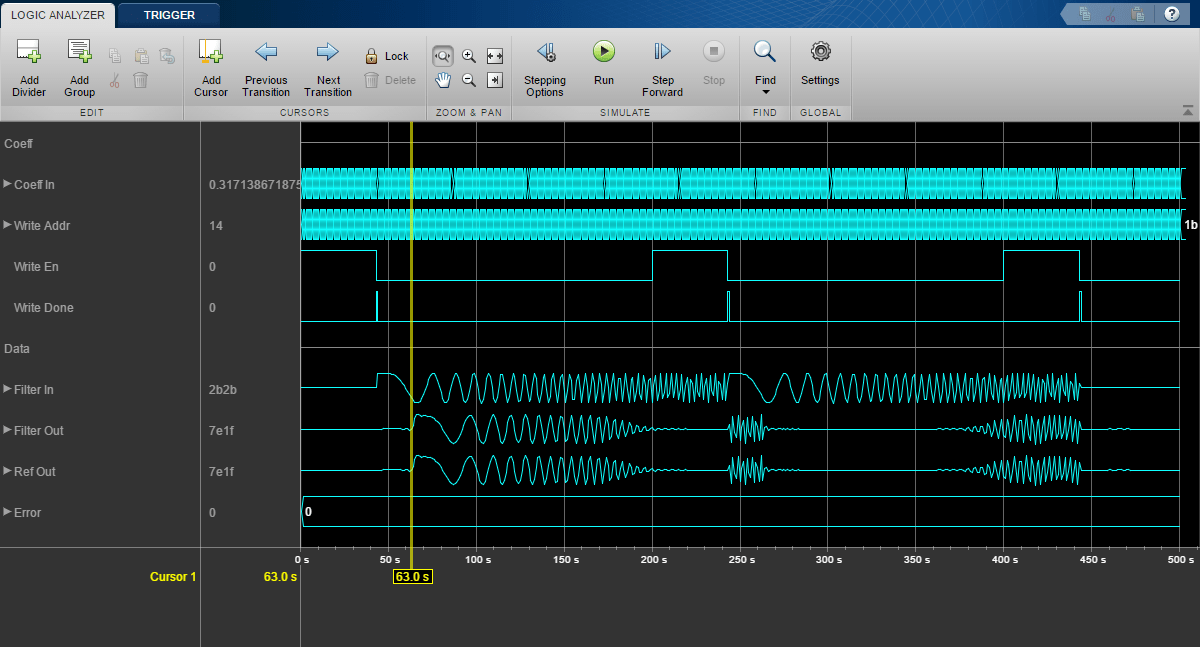The image size is (1200, 647).
Task: Open the Help question mark
Action: coord(1170,14)
